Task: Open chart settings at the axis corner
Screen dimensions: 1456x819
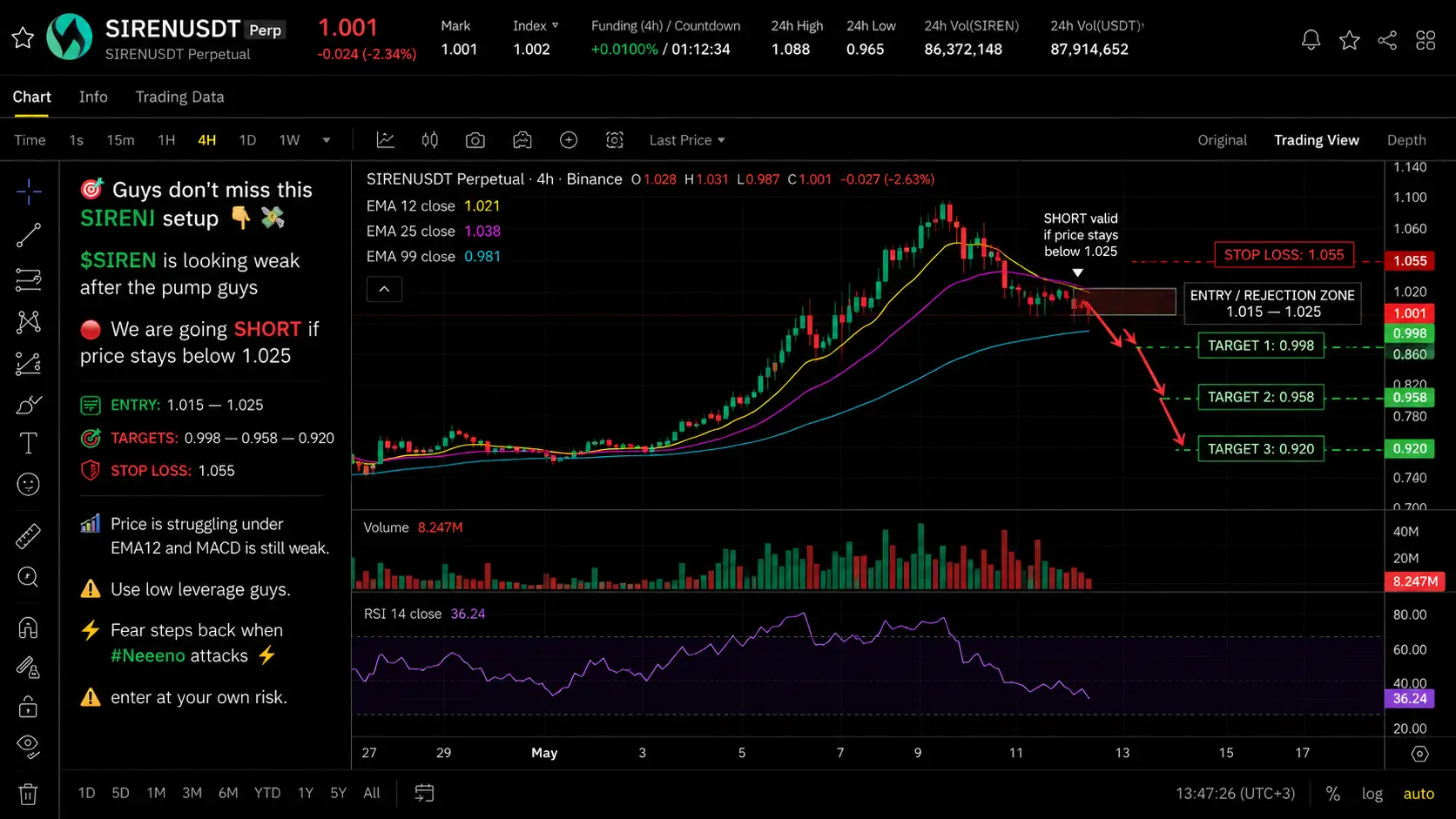Action: click(1420, 754)
